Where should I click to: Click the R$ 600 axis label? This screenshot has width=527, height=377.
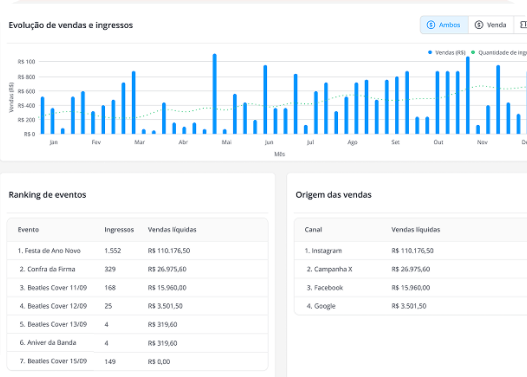pos(26,91)
